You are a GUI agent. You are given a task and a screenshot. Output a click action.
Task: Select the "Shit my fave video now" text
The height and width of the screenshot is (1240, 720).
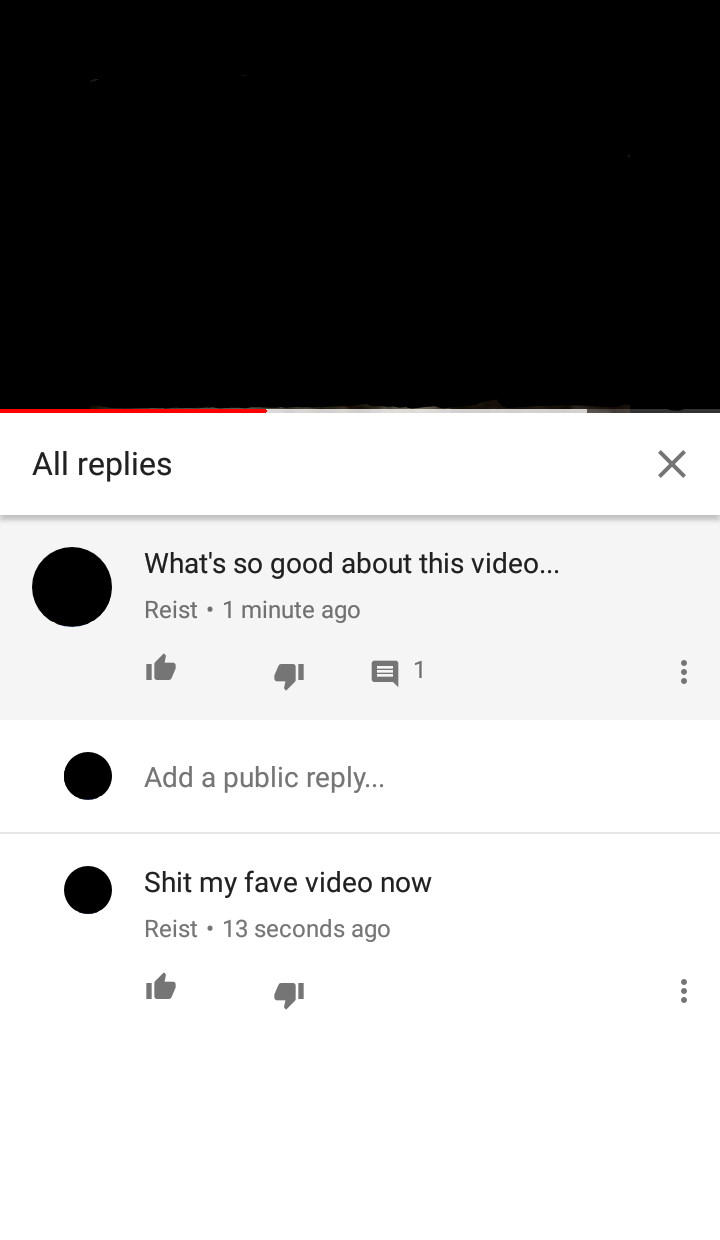tap(288, 882)
